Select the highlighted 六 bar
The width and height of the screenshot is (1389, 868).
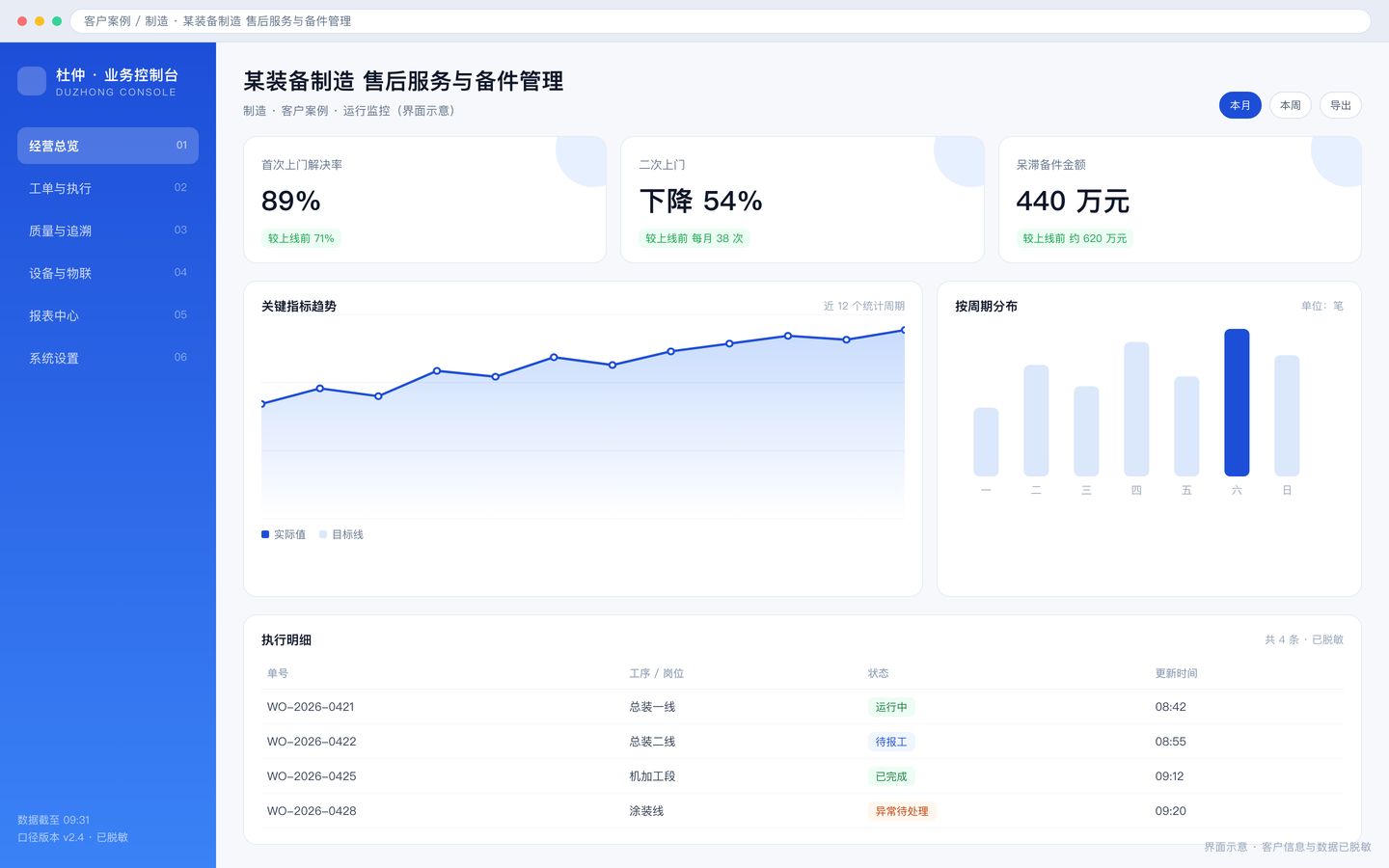click(x=1237, y=402)
